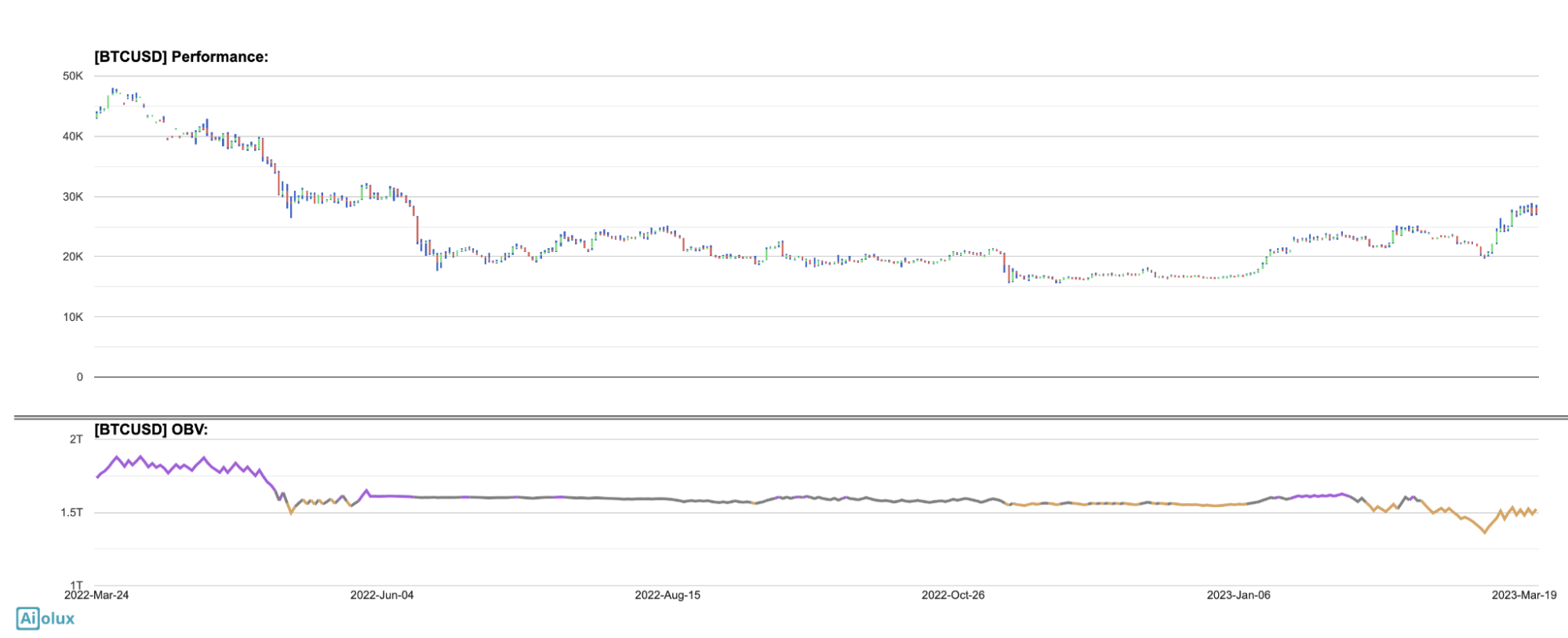Click the [BTCUSD] Performance: title
The width and height of the screenshot is (1568, 638).
click(x=181, y=57)
